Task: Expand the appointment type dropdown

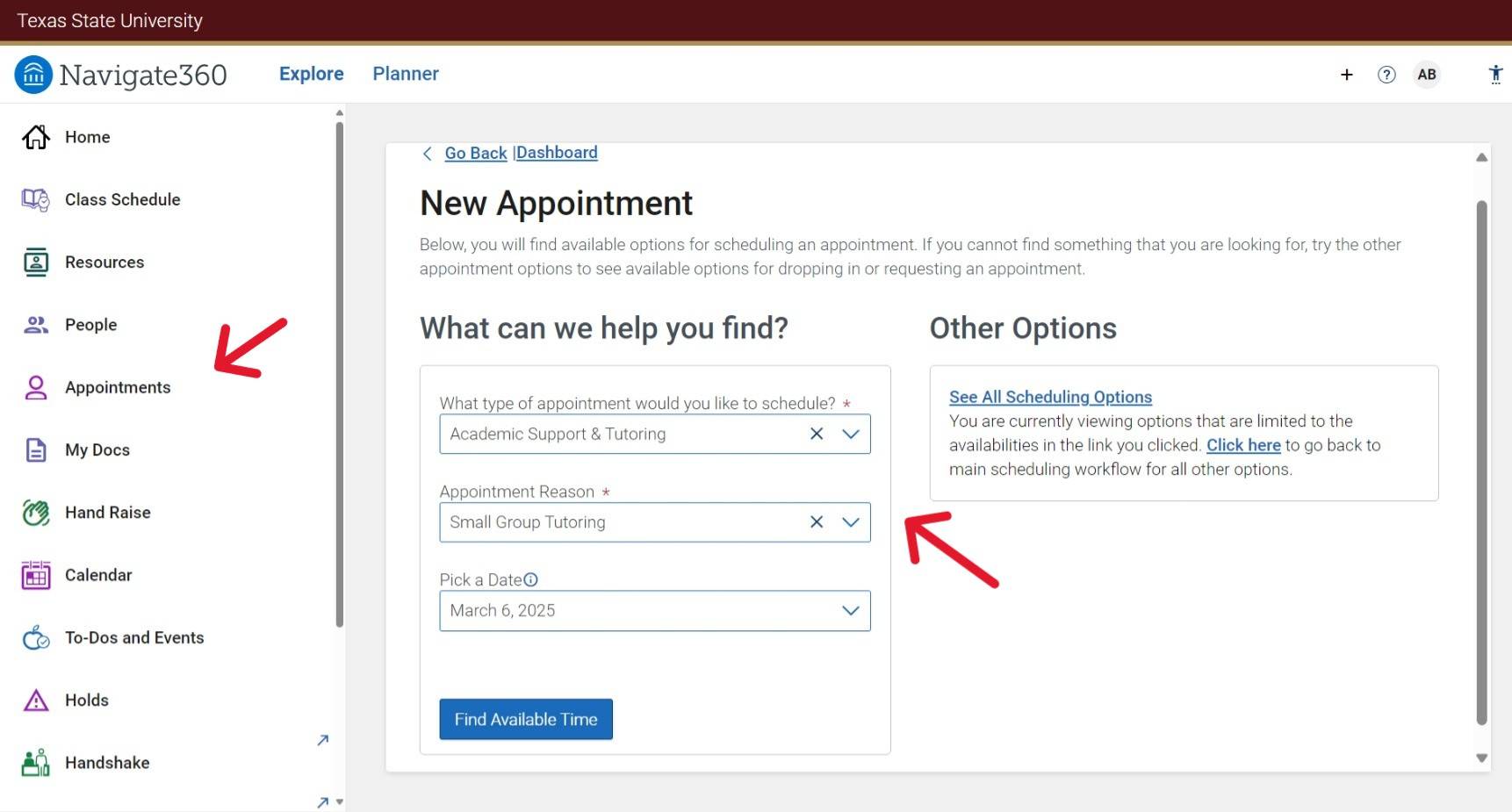Action: click(850, 434)
